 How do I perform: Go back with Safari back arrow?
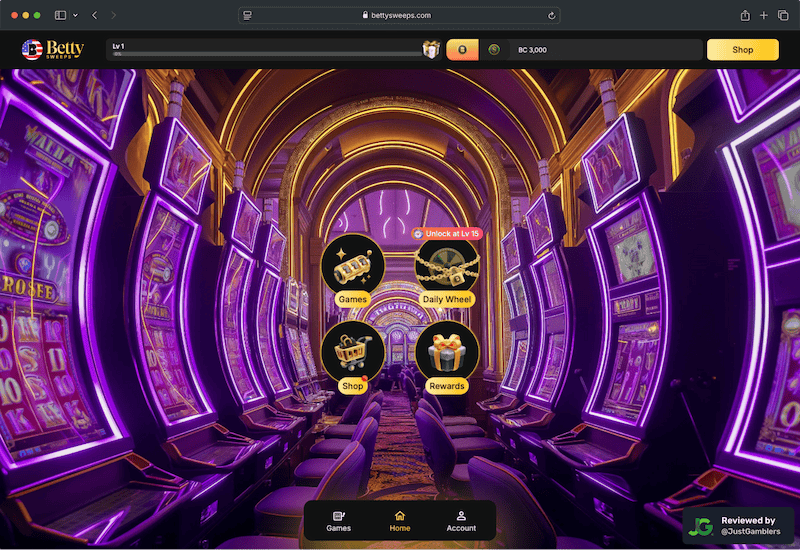coord(94,15)
